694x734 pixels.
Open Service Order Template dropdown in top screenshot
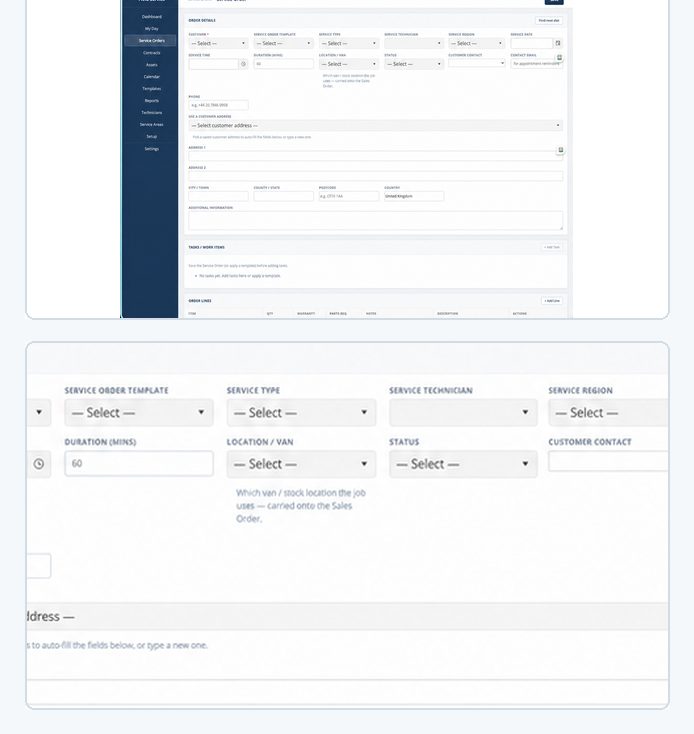click(x=284, y=43)
